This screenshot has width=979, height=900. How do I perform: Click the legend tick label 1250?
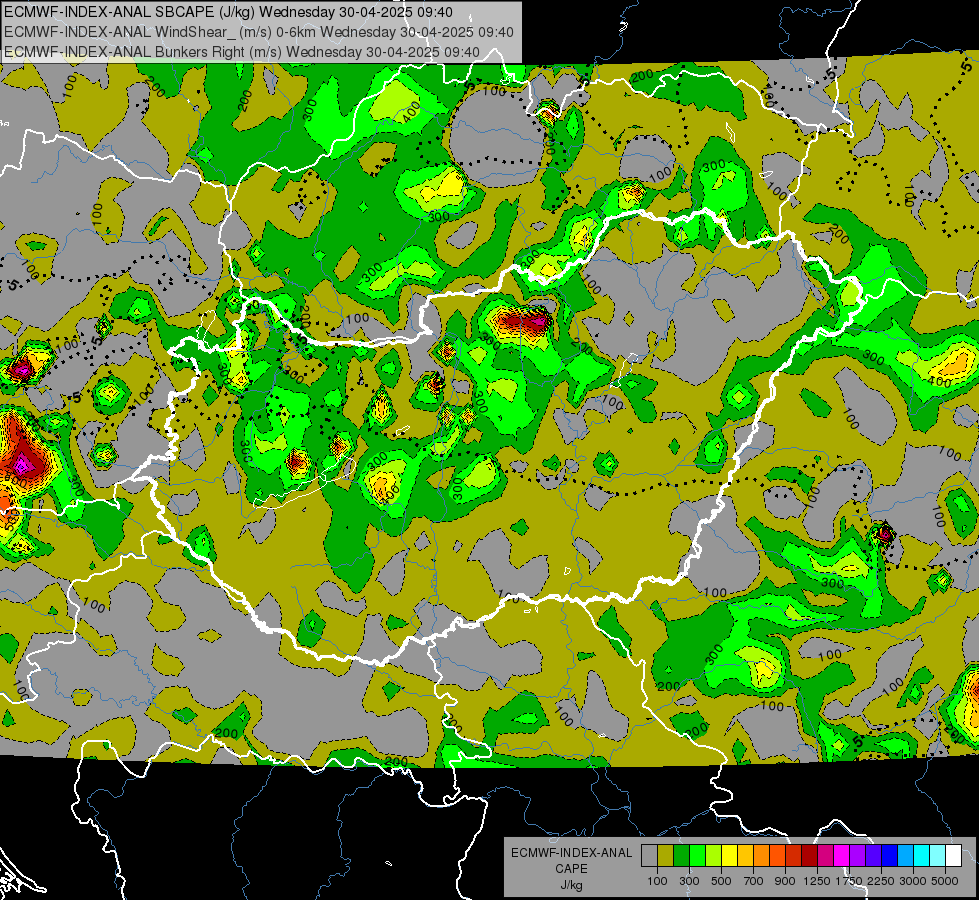(x=817, y=881)
